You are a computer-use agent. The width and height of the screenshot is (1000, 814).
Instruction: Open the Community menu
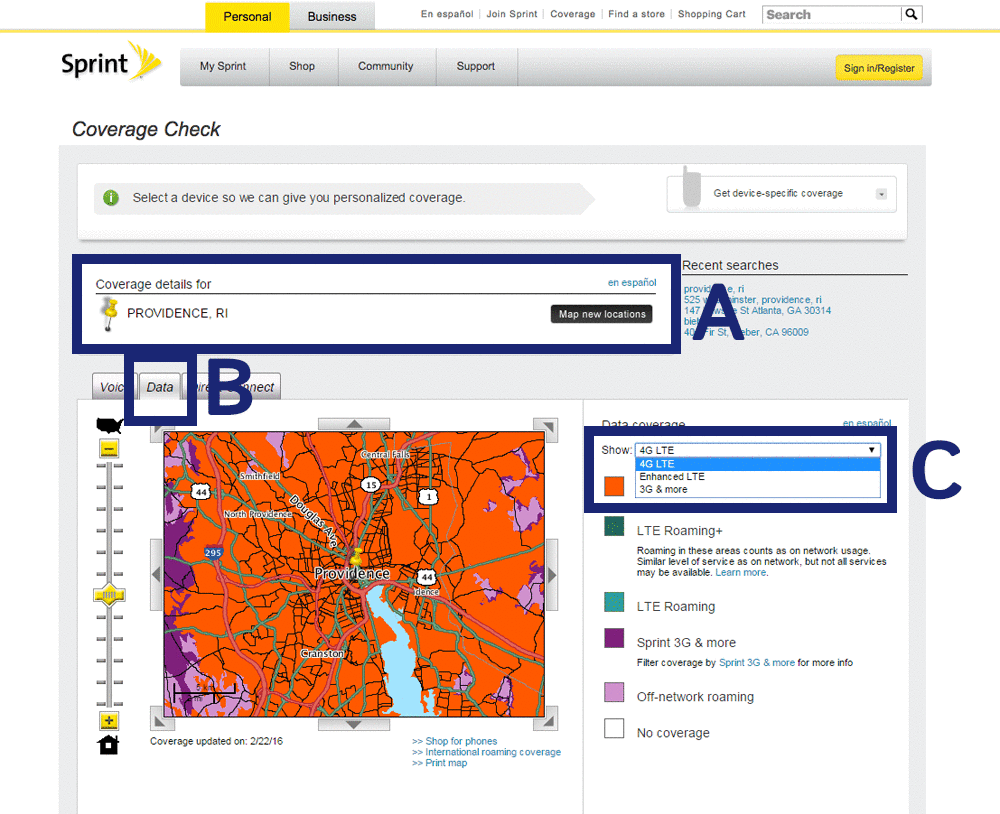385,66
